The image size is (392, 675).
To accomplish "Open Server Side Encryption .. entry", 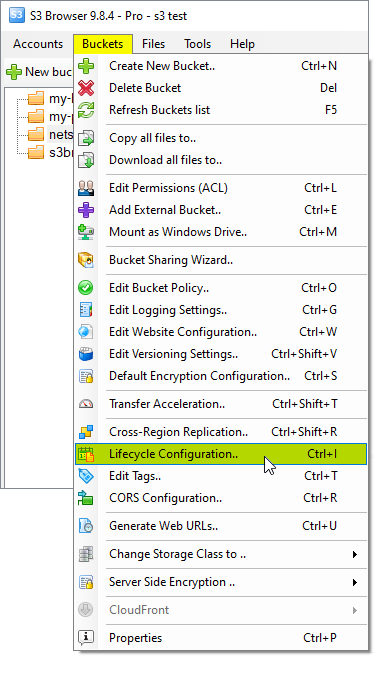I will click(221, 582).
